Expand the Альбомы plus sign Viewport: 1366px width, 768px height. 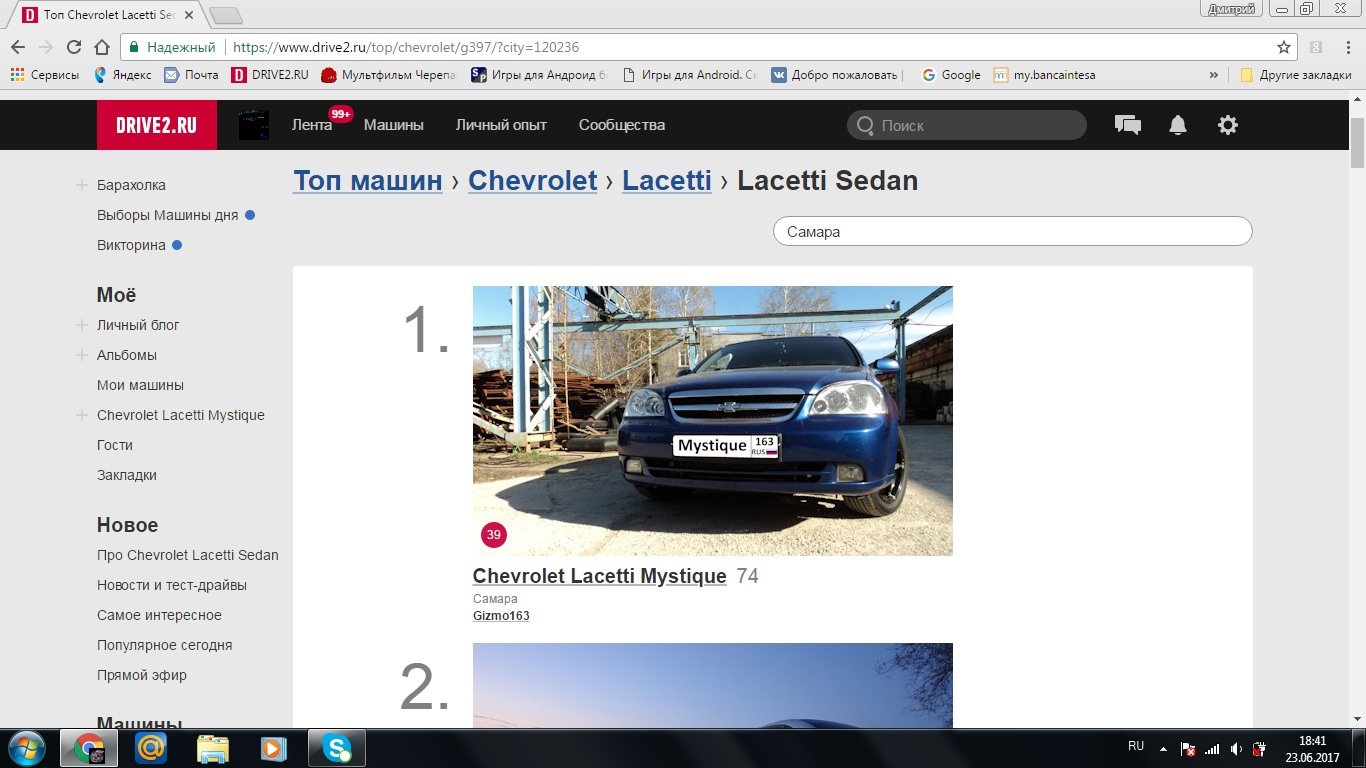coord(82,355)
